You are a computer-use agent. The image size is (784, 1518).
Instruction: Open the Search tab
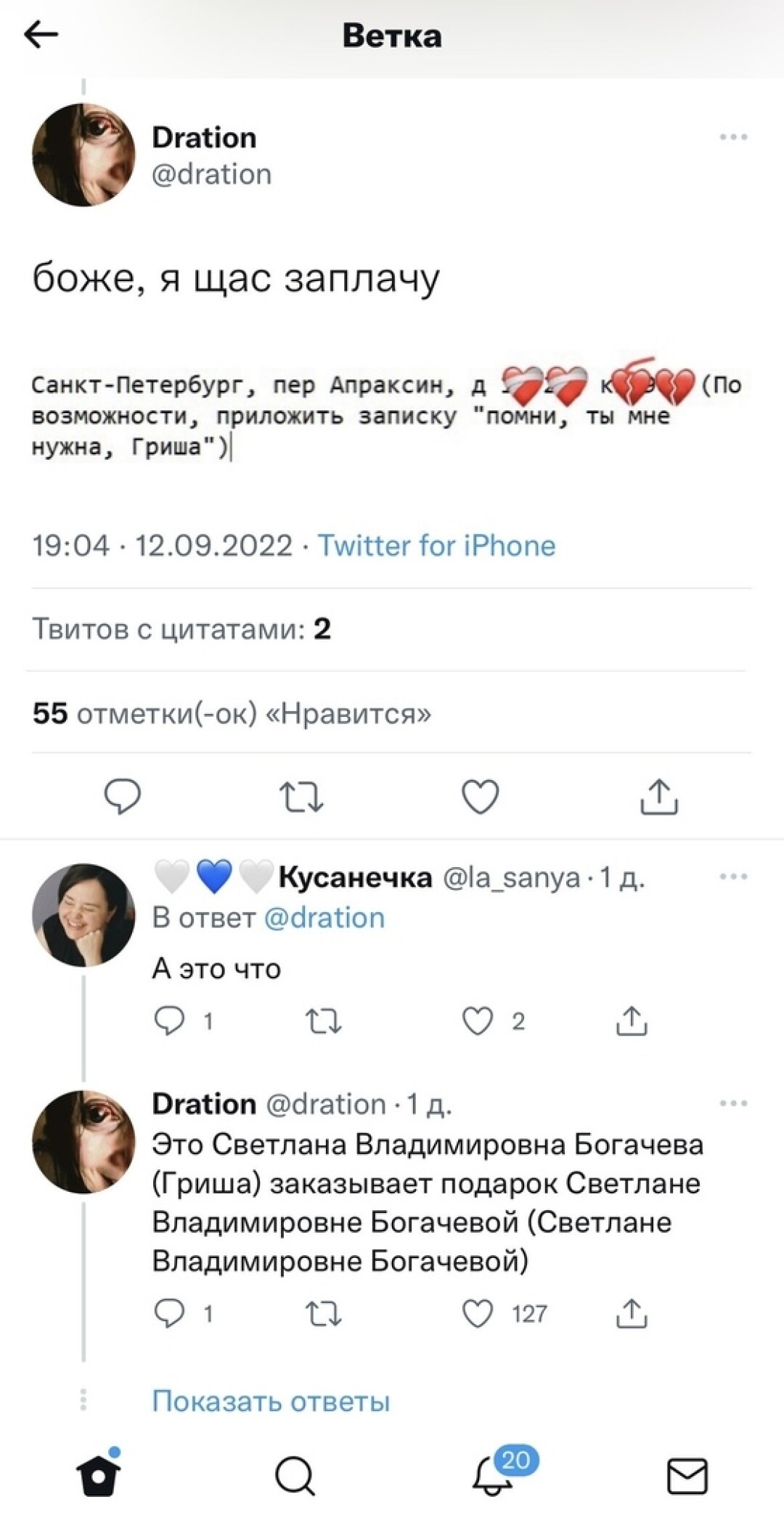[295, 1475]
